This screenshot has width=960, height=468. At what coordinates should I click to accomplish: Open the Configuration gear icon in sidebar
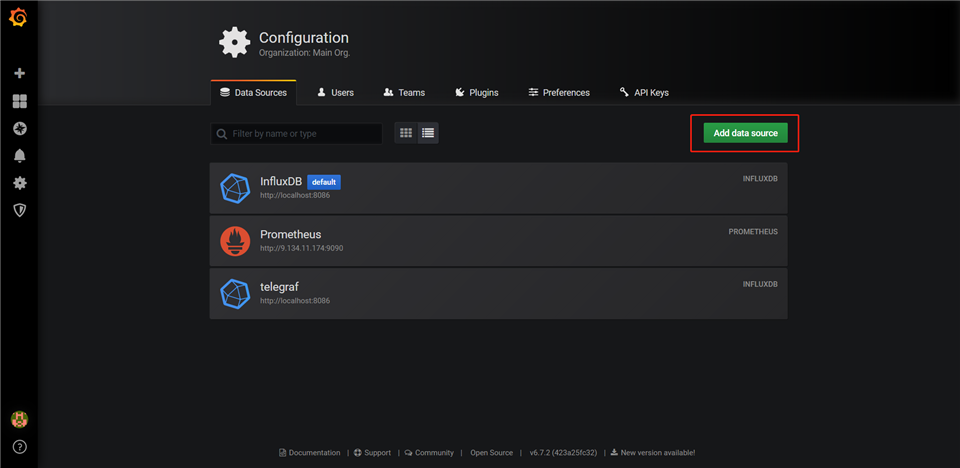[x=20, y=183]
